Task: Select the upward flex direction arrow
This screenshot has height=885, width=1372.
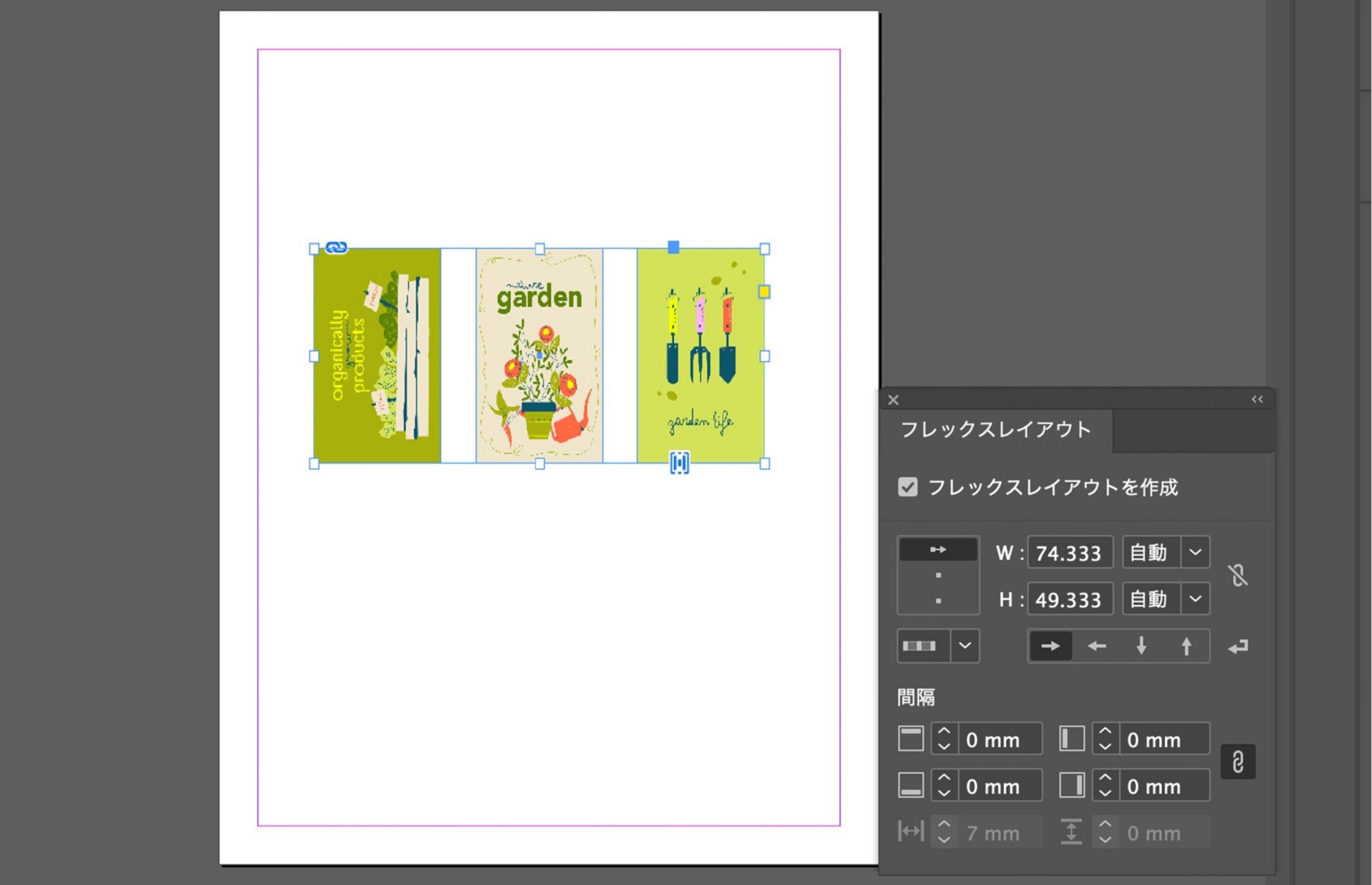Action: click(1186, 646)
